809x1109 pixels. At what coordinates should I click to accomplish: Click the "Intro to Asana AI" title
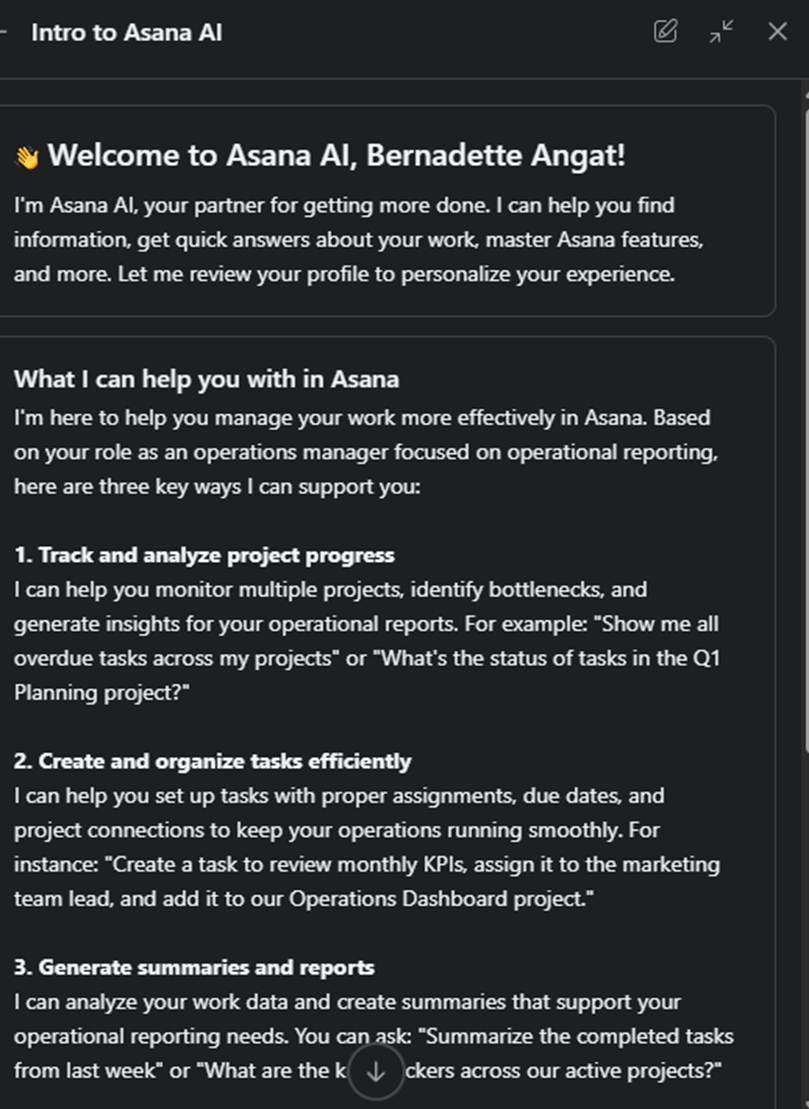127,32
